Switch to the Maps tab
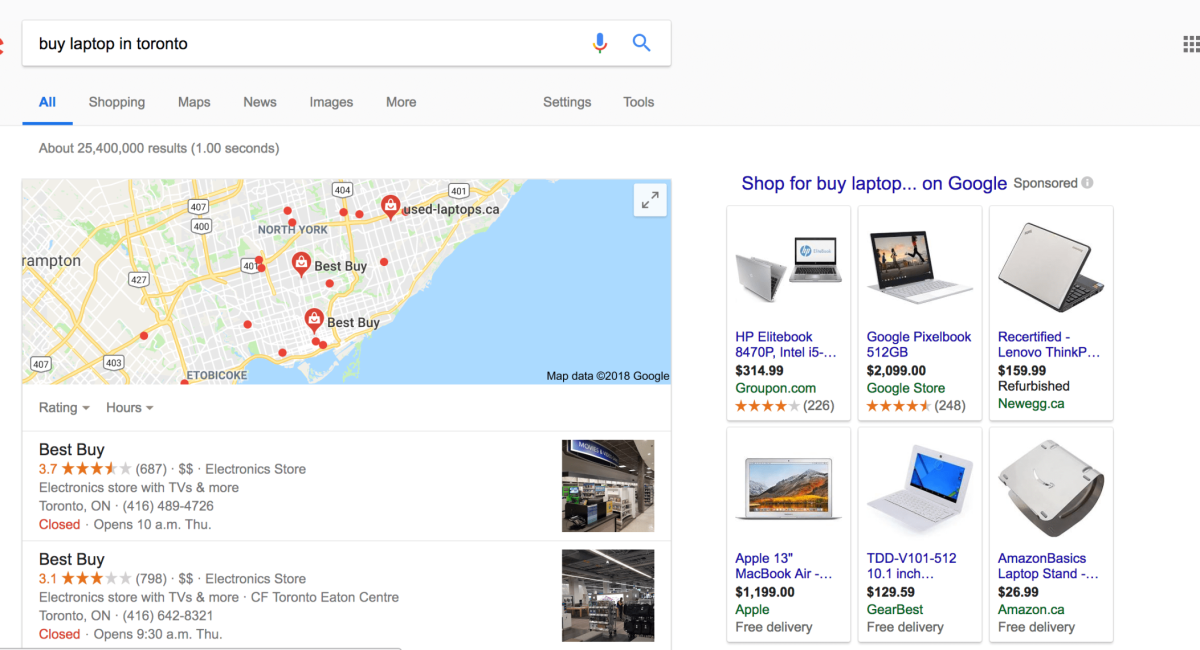 click(x=194, y=102)
